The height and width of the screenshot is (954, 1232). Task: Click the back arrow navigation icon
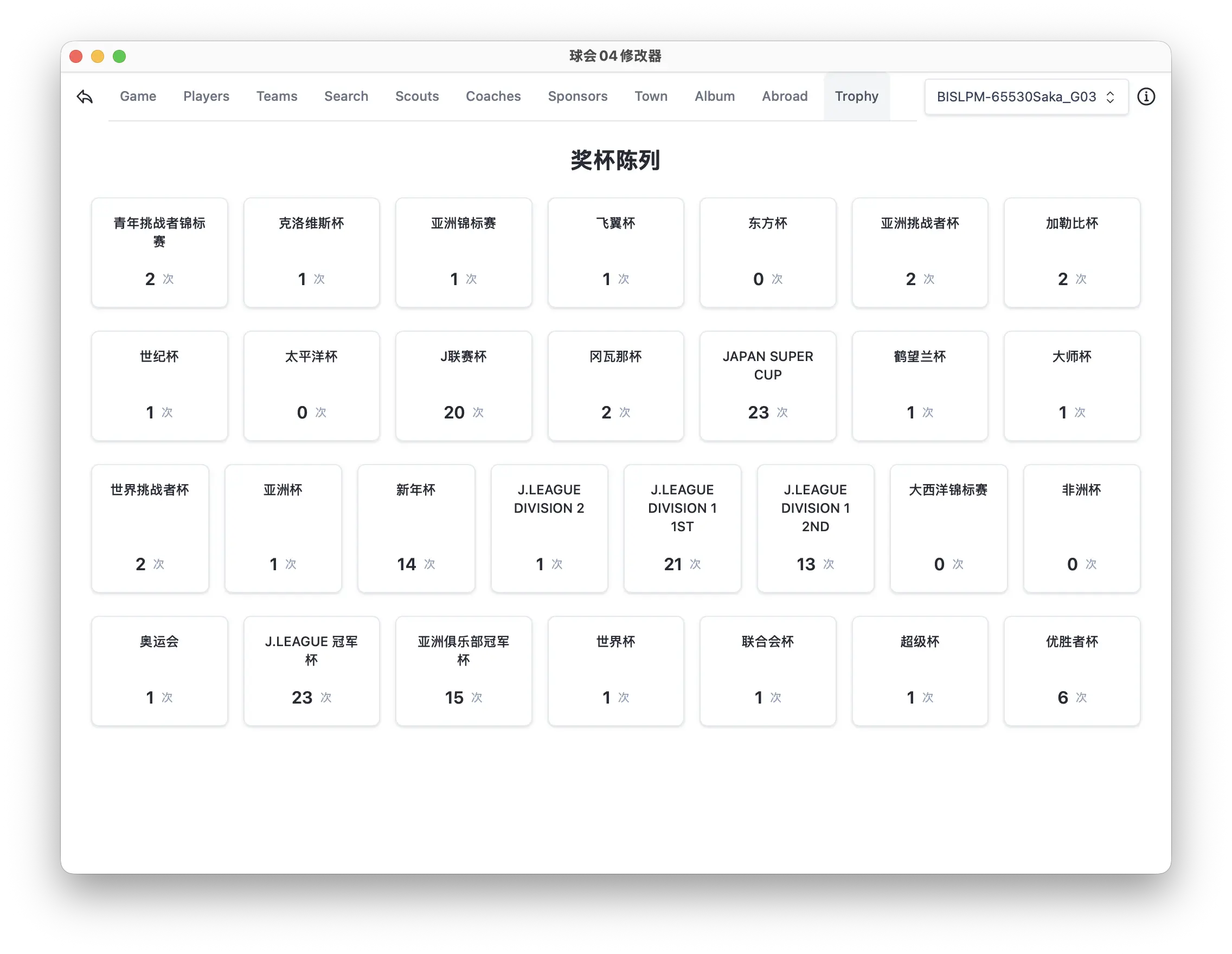click(85, 96)
